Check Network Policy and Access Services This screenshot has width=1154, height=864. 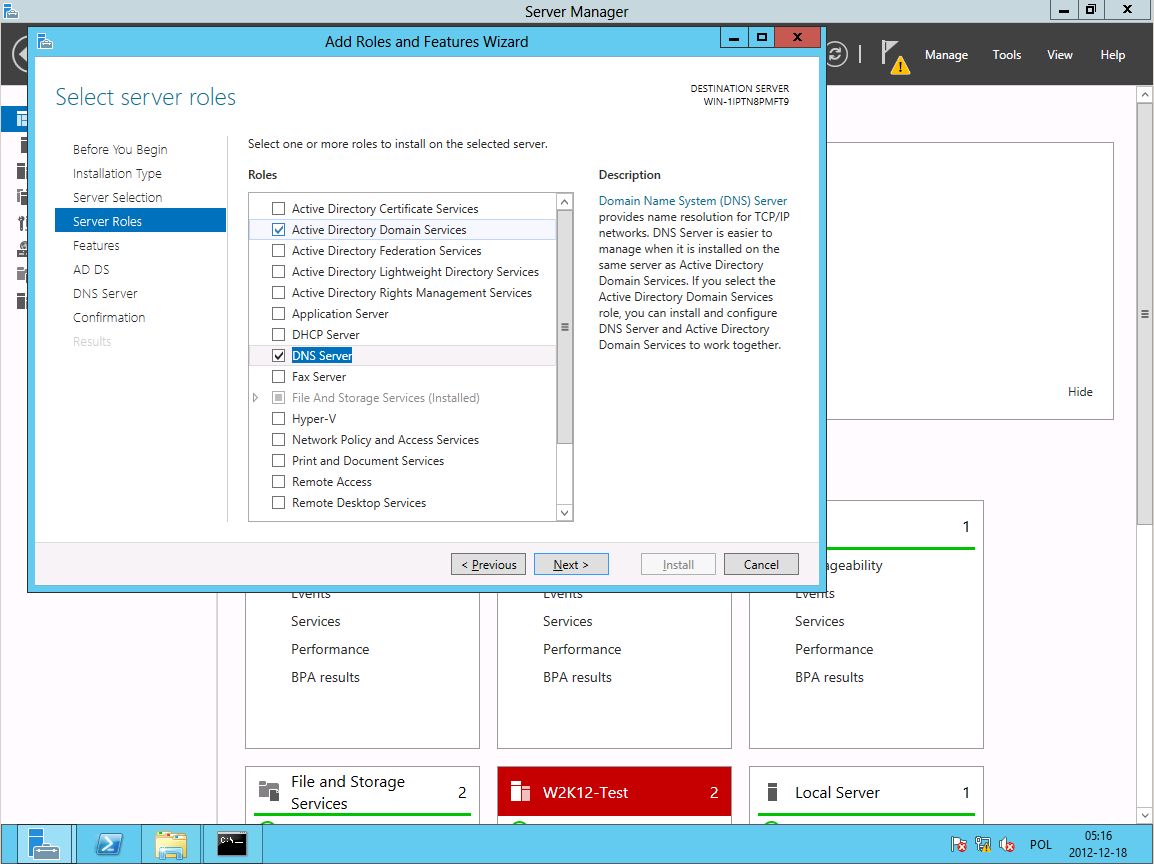(278, 439)
